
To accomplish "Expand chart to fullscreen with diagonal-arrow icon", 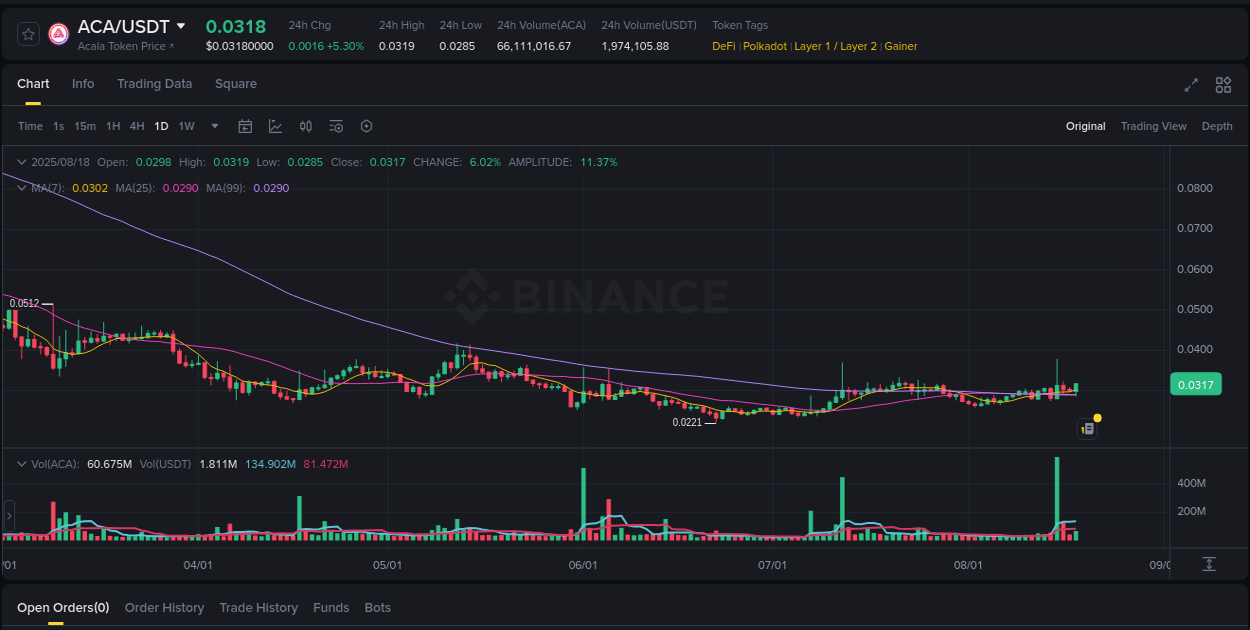I will coord(1191,85).
